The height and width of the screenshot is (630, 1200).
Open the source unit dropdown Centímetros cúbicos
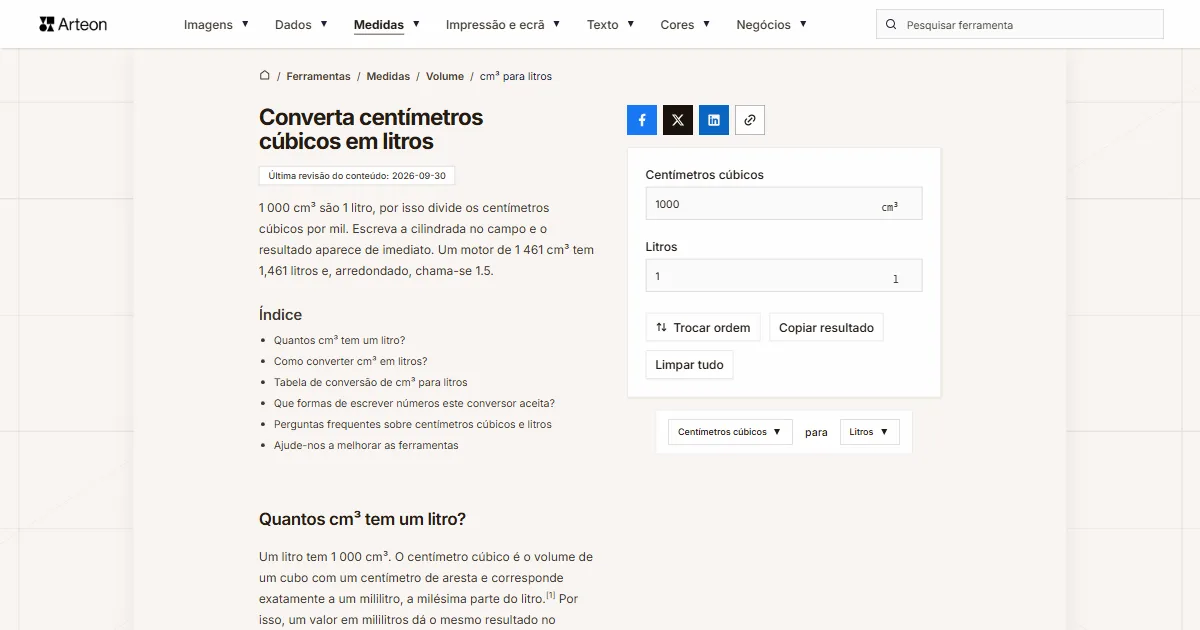[x=730, y=432]
